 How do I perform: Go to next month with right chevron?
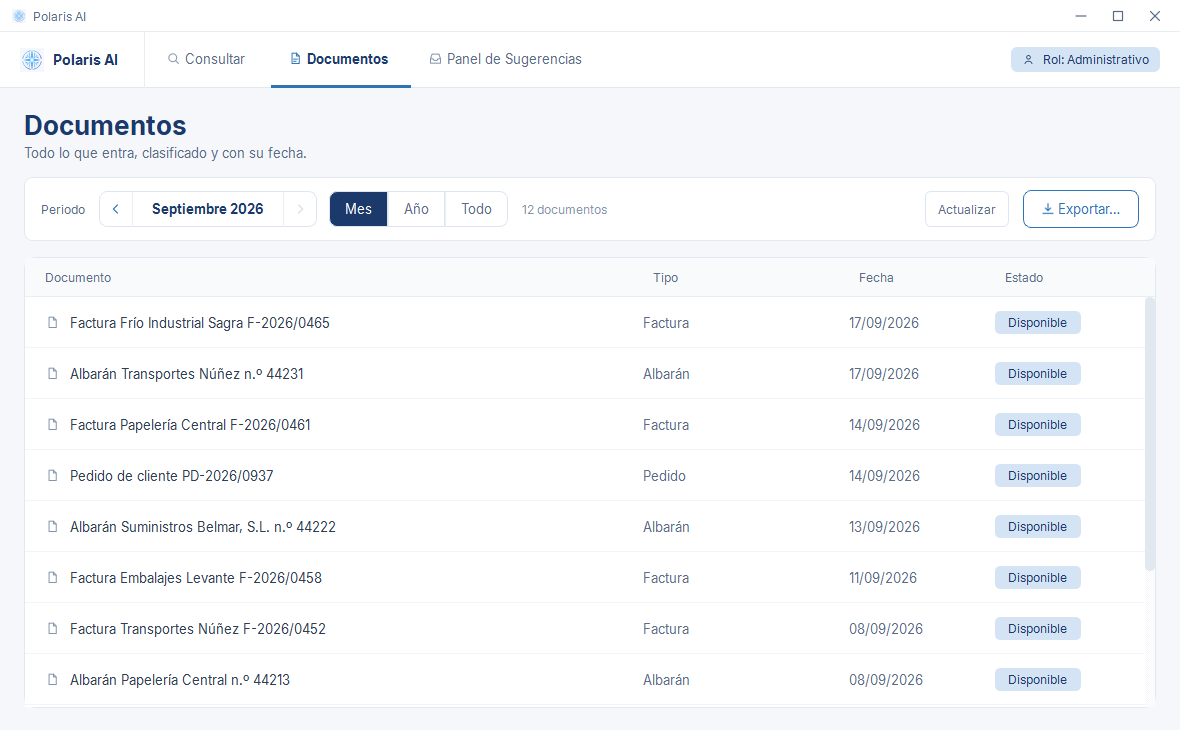pyautogui.click(x=300, y=209)
